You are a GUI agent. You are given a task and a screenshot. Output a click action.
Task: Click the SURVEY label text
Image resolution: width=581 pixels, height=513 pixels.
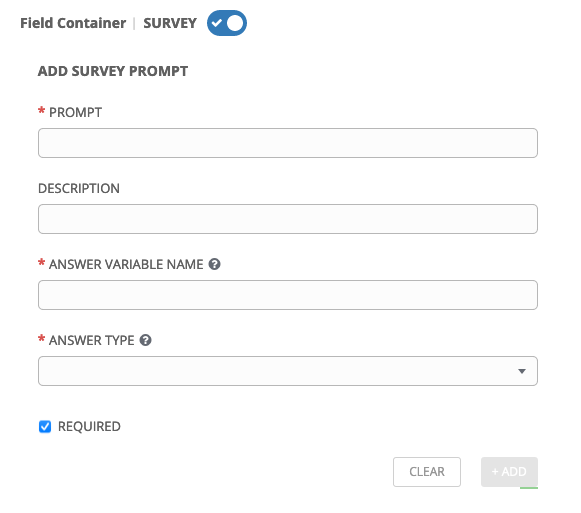170,23
